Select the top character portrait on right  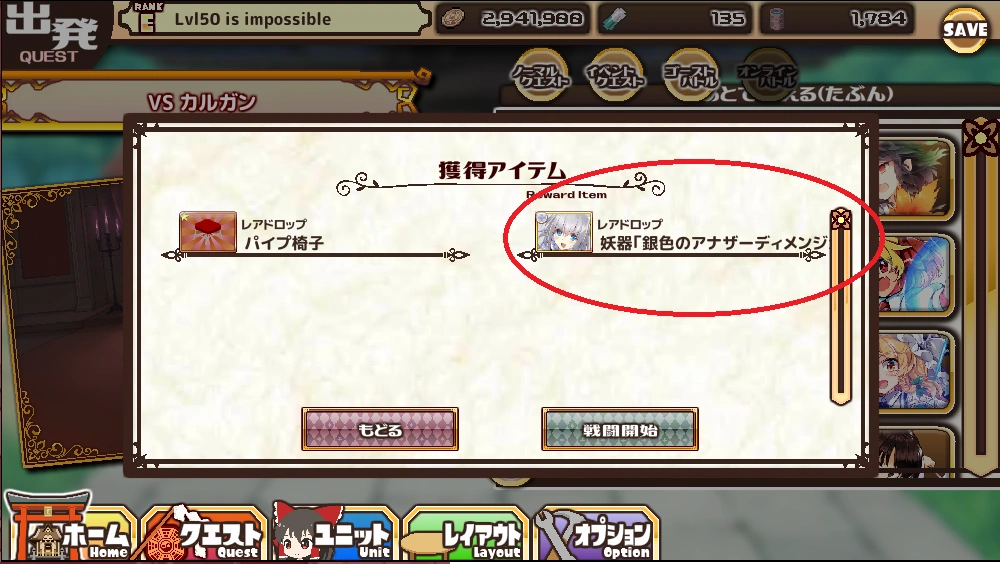(916, 179)
